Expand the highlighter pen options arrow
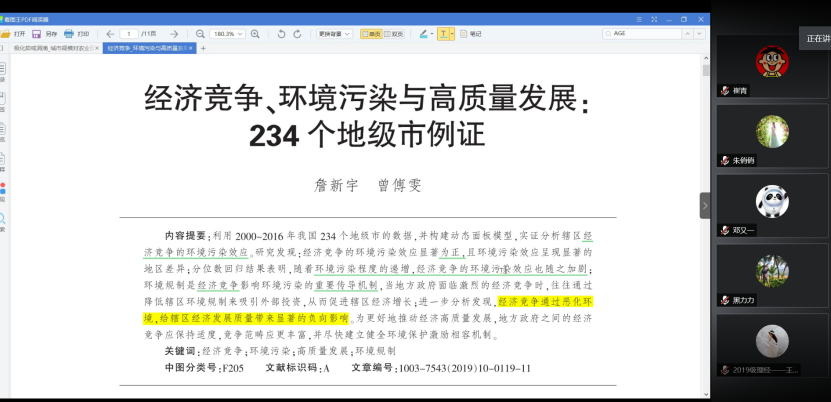 click(x=432, y=34)
